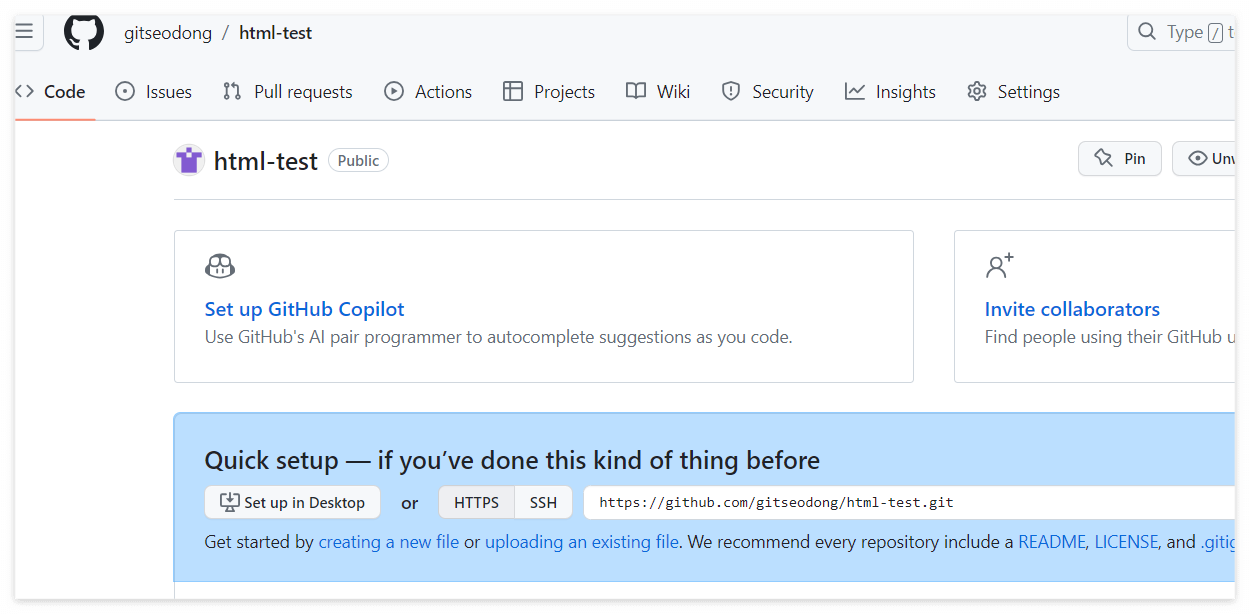Select HTTPS as the clone protocol
This screenshot has height=614, width=1250.
click(x=476, y=502)
